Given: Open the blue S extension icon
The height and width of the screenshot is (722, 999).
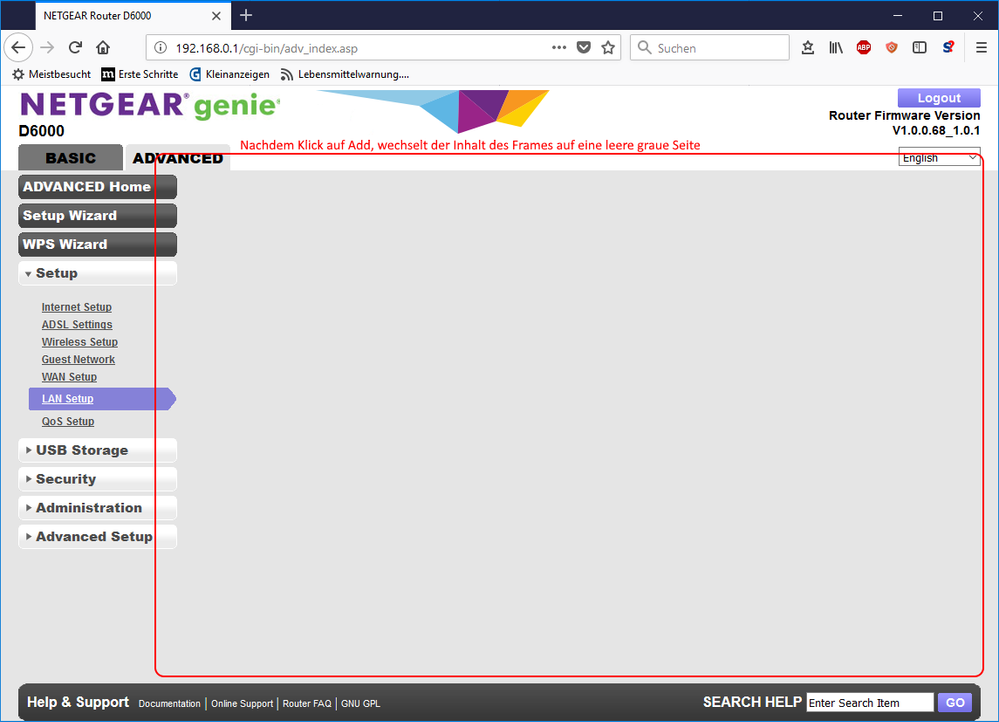Looking at the screenshot, I should click(948, 47).
